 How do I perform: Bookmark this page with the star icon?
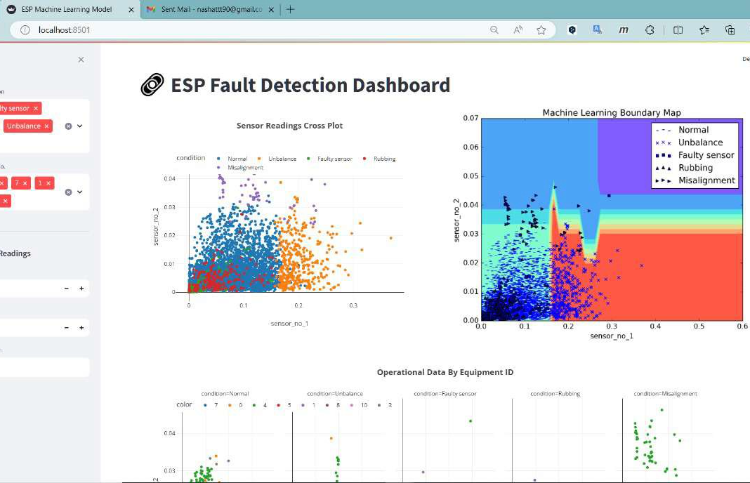pyautogui.click(x=541, y=30)
